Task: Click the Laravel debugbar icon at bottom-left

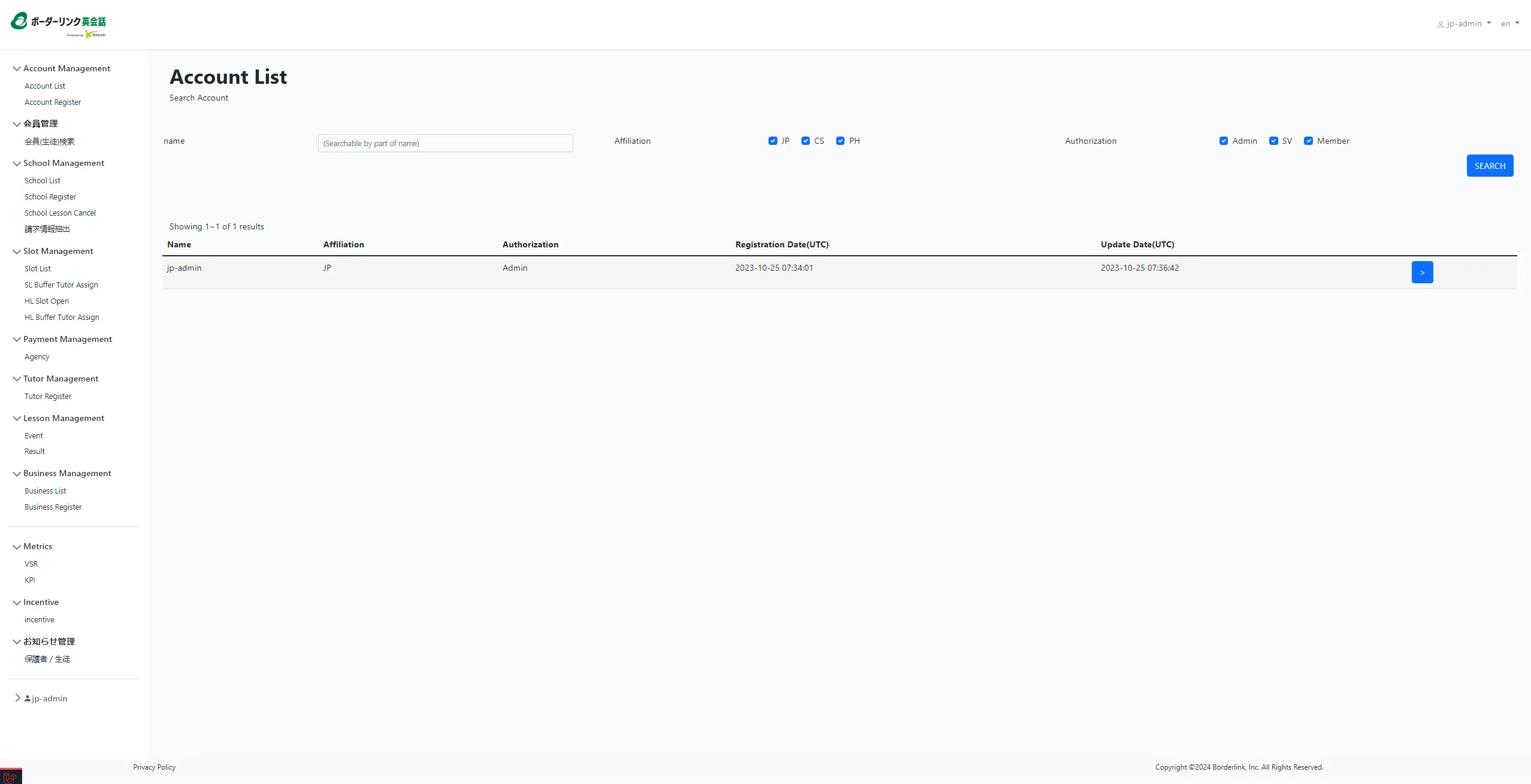Action: (10, 777)
